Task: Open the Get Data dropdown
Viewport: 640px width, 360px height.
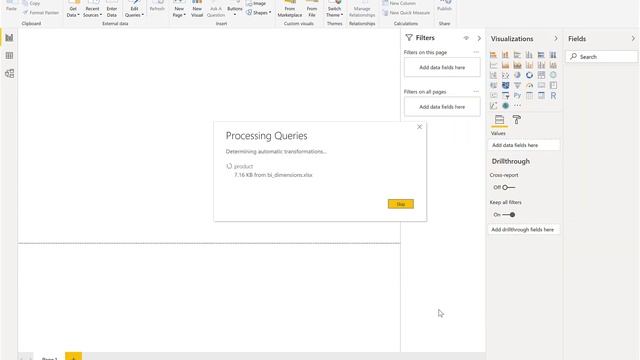Action: (73, 9)
